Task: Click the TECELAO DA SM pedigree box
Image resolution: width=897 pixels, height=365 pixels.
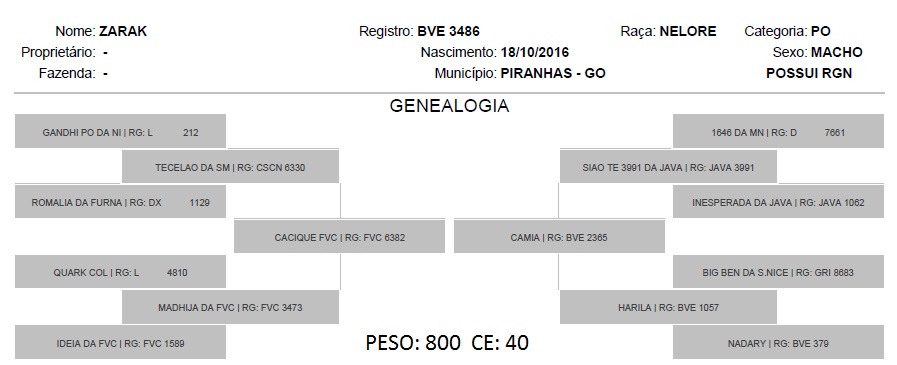Action: [x=230, y=167]
